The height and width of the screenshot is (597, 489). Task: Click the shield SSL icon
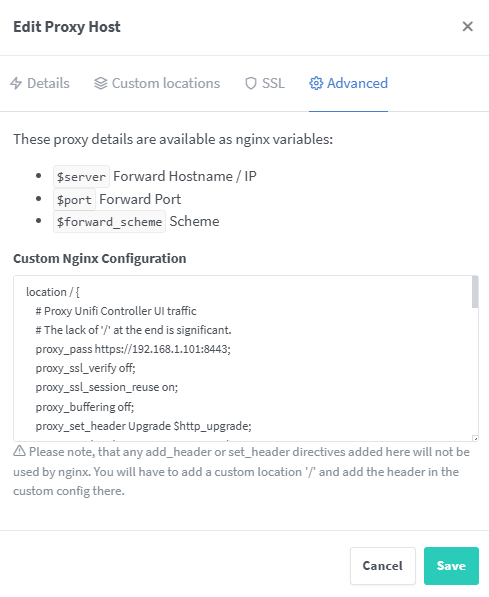[251, 83]
